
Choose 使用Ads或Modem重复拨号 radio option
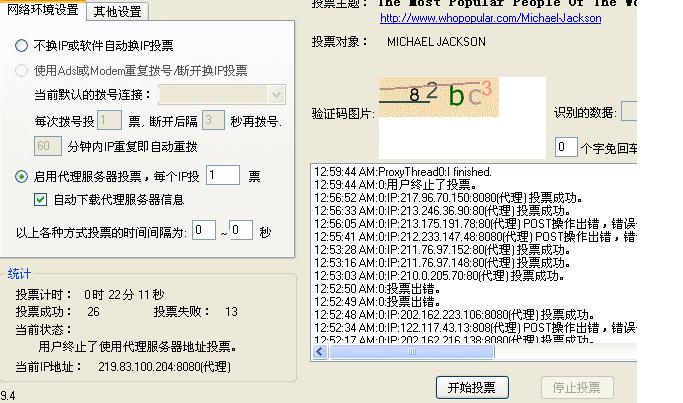22,71
